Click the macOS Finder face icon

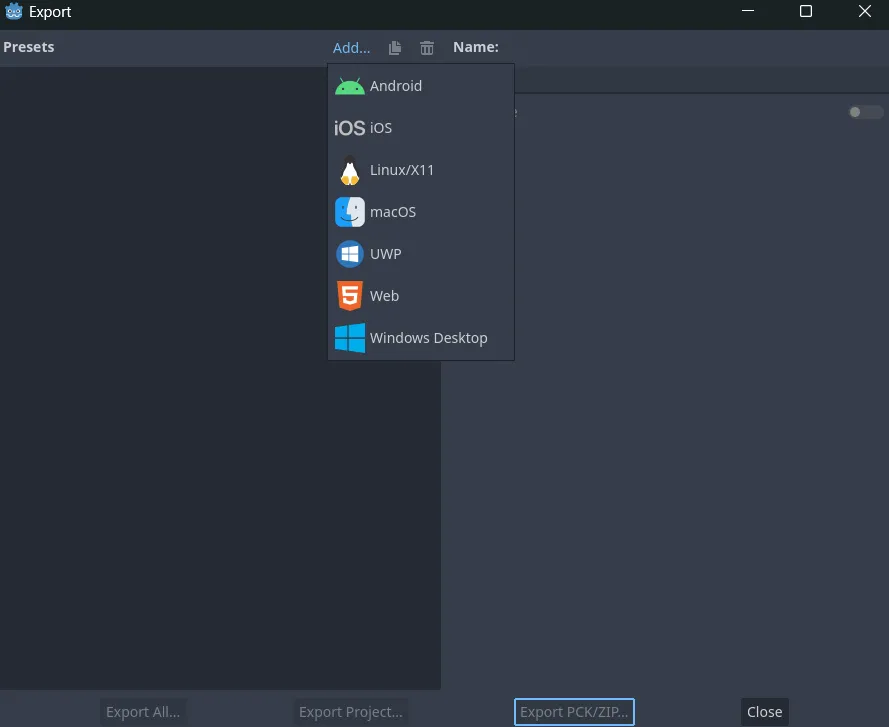(349, 212)
